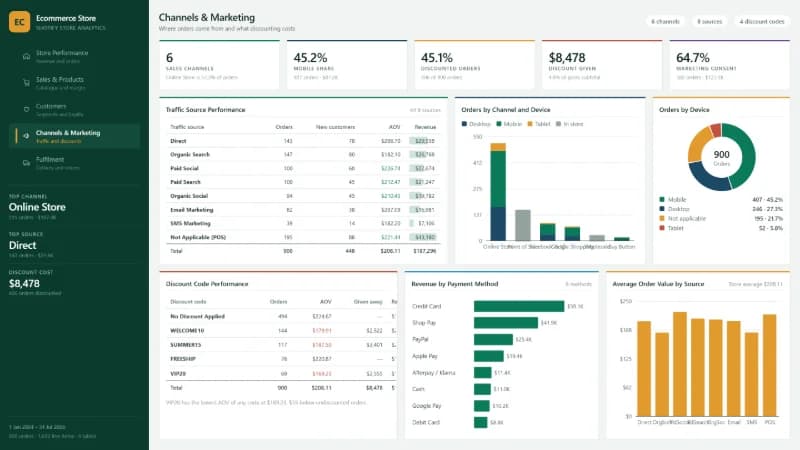The image size is (800, 450).
Task: Click Tablet legend entry under donut chart
Action: click(x=721, y=228)
